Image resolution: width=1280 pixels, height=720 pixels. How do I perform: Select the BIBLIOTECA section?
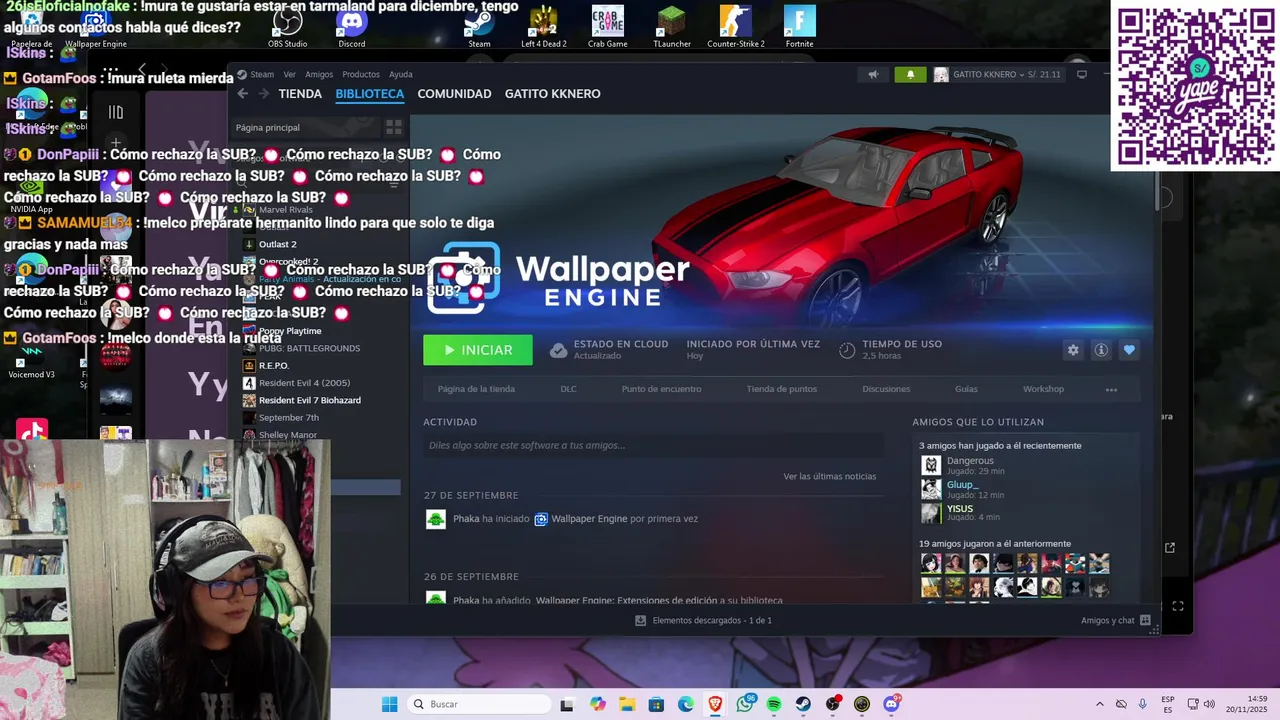pyautogui.click(x=370, y=94)
